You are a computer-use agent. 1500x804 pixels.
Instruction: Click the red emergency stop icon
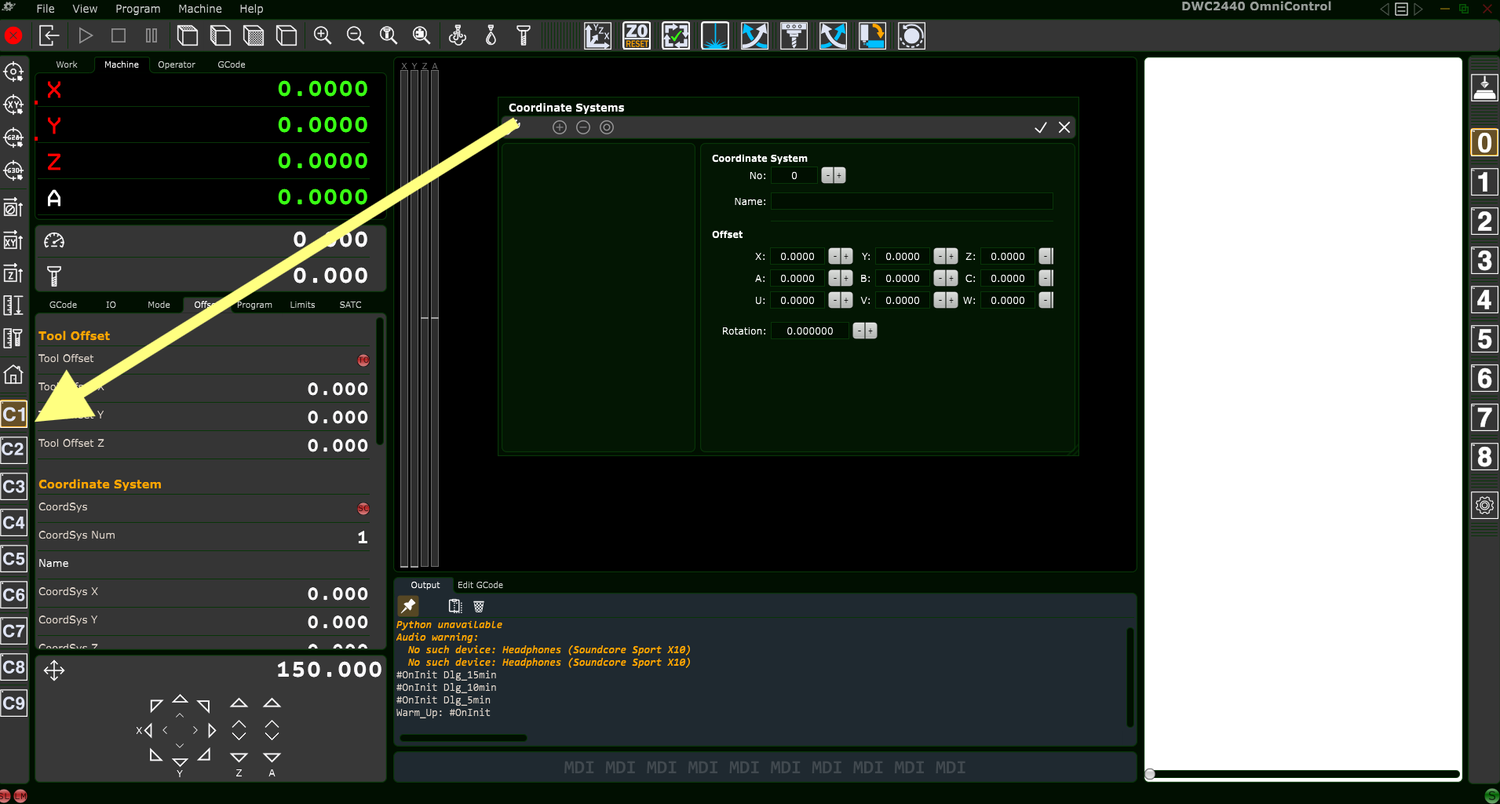point(13,36)
